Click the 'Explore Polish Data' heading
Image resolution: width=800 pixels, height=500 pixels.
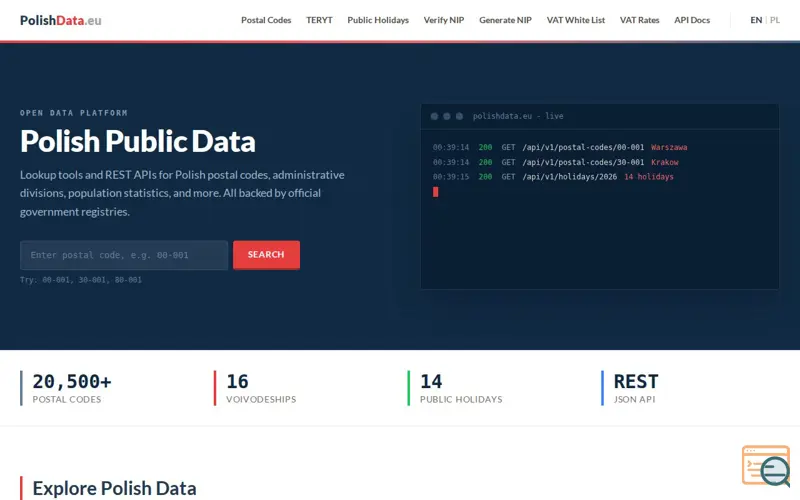[x=114, y=488]
